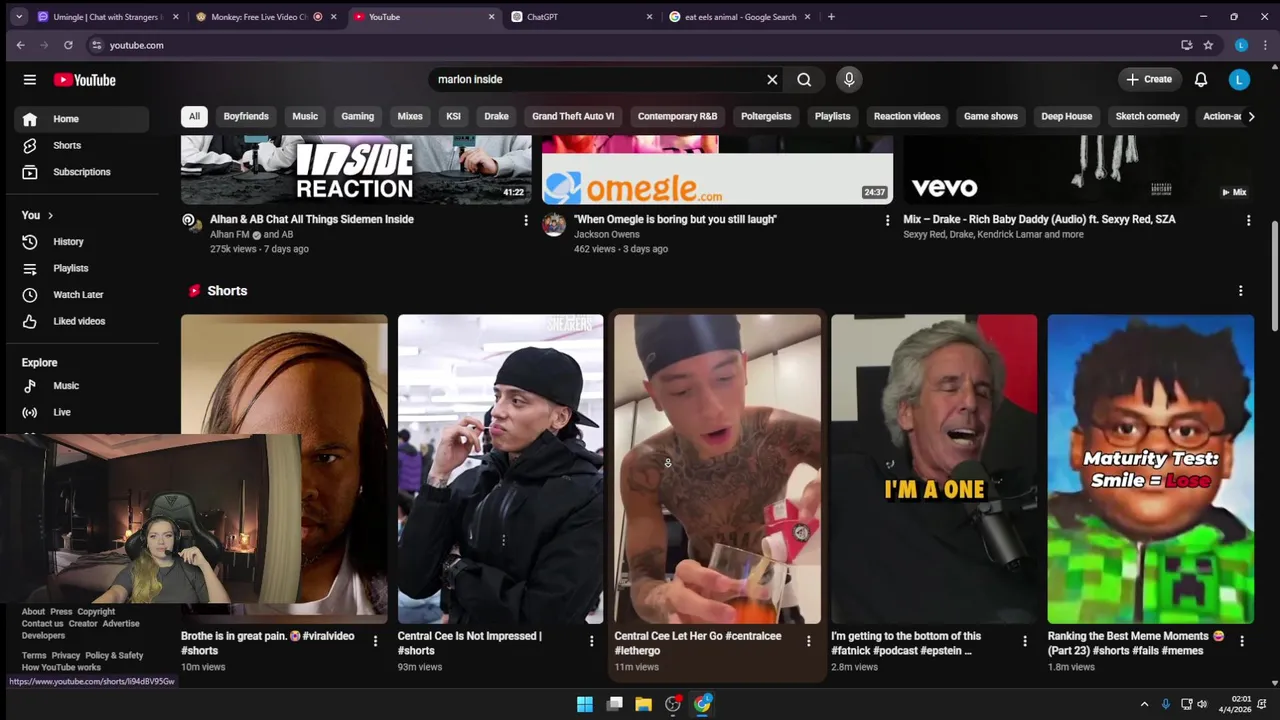Open options for Alhan & AB video
Screen dimensions: 1280x720
tap(526, 220)
